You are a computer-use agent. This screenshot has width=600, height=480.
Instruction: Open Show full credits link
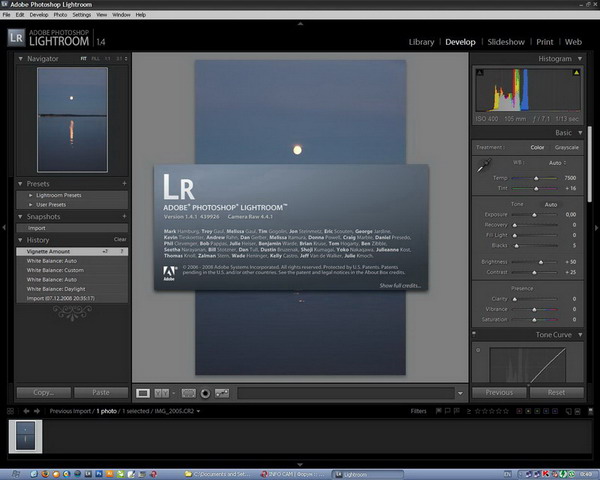pos(400,286)
